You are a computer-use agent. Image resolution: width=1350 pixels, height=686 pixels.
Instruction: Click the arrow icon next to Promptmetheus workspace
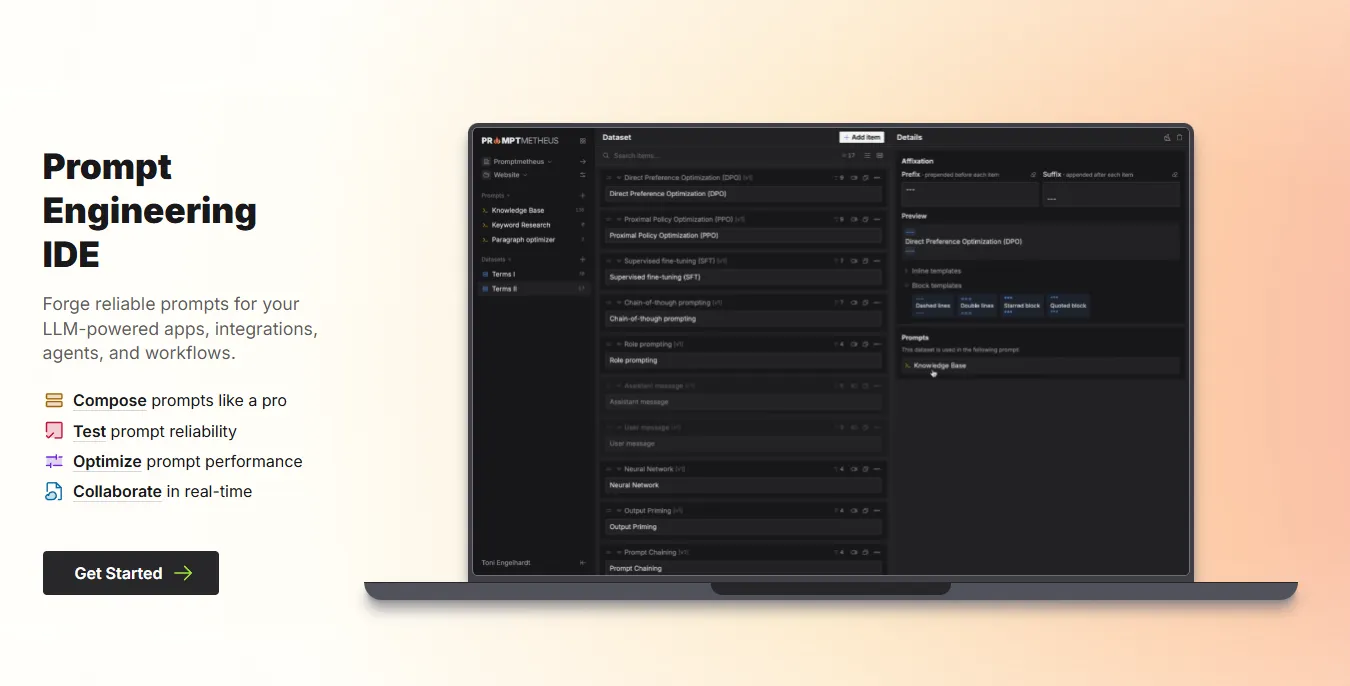(583, 161)
